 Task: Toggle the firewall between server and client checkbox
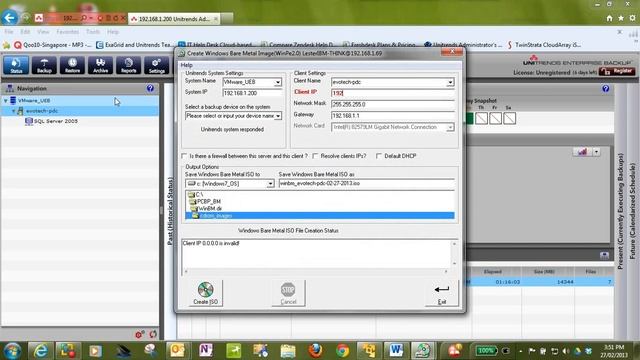coord(184,156)
